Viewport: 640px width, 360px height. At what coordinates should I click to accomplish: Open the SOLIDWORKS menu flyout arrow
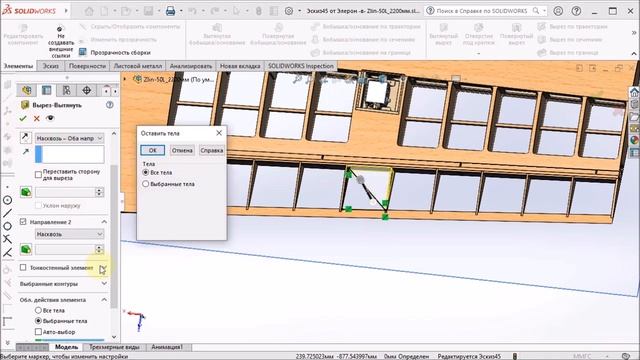pyautogui.click(x=66, y=11)
